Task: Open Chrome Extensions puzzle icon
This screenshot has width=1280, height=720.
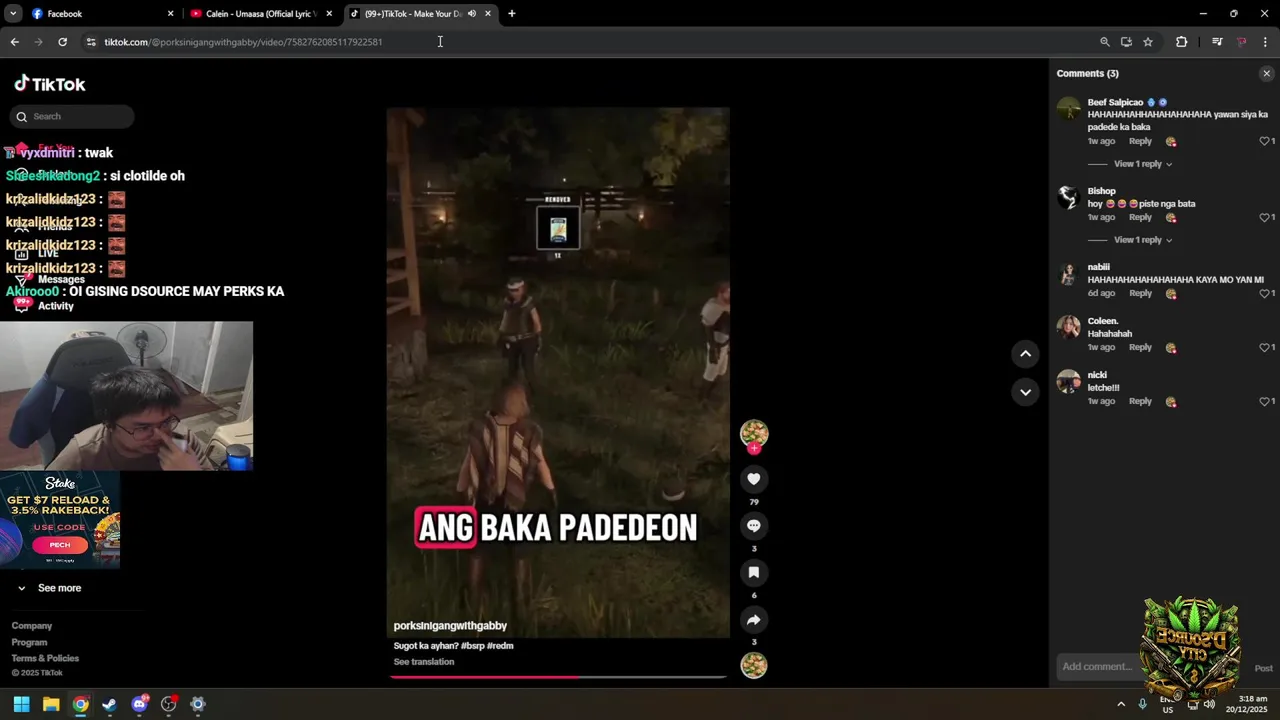Action: 1181,42
